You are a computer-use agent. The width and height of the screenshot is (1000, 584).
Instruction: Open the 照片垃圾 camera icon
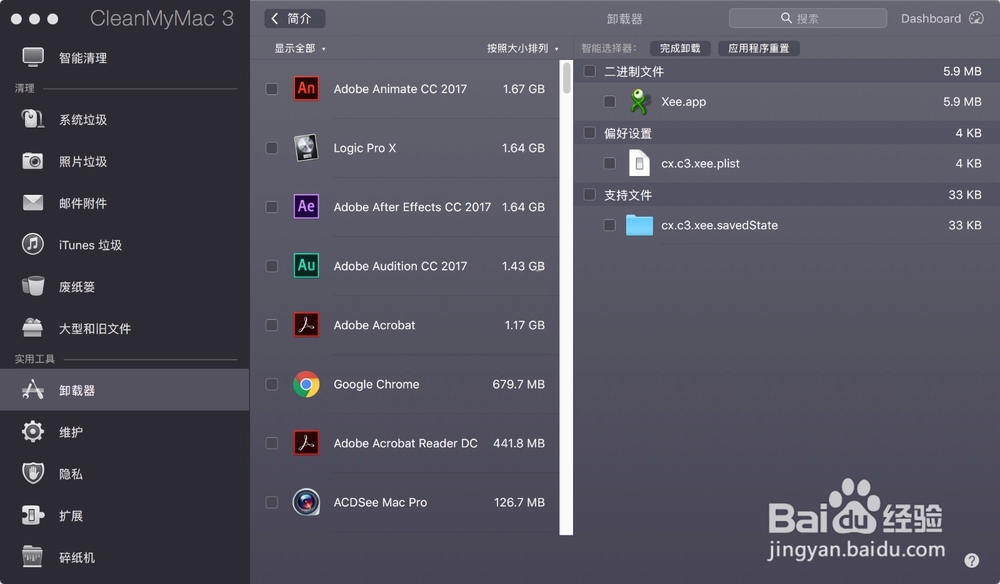click(33, 161)
